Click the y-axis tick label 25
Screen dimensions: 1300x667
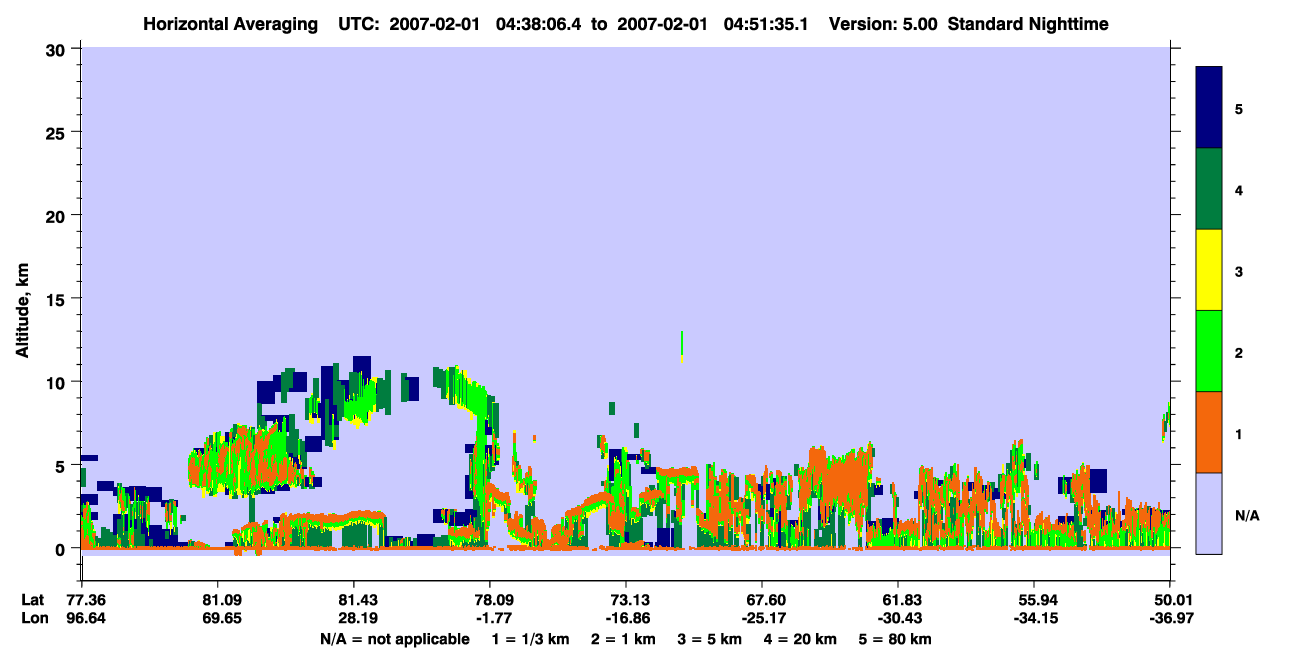click(58, 132)
